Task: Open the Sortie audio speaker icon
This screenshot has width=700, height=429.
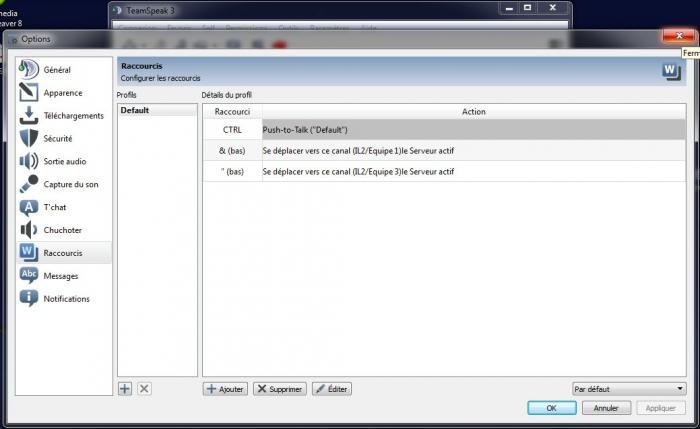Action: click(x=29, y=161)
